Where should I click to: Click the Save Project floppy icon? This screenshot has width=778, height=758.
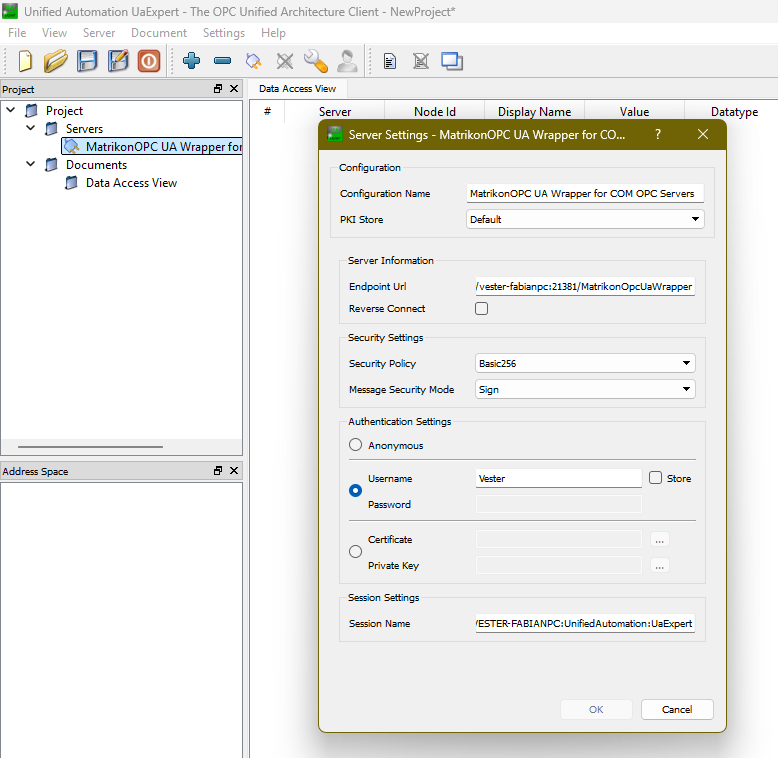pyautogui.click(x=87, y=62)
